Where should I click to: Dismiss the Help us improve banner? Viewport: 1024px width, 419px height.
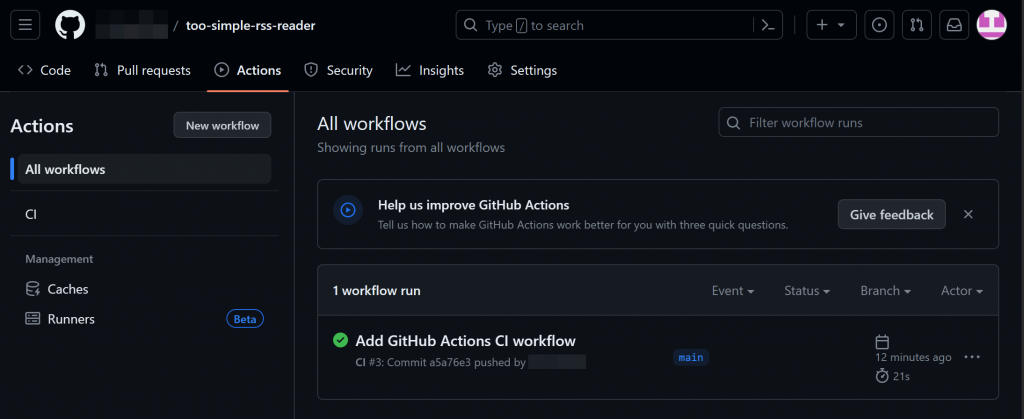(968, 214)
